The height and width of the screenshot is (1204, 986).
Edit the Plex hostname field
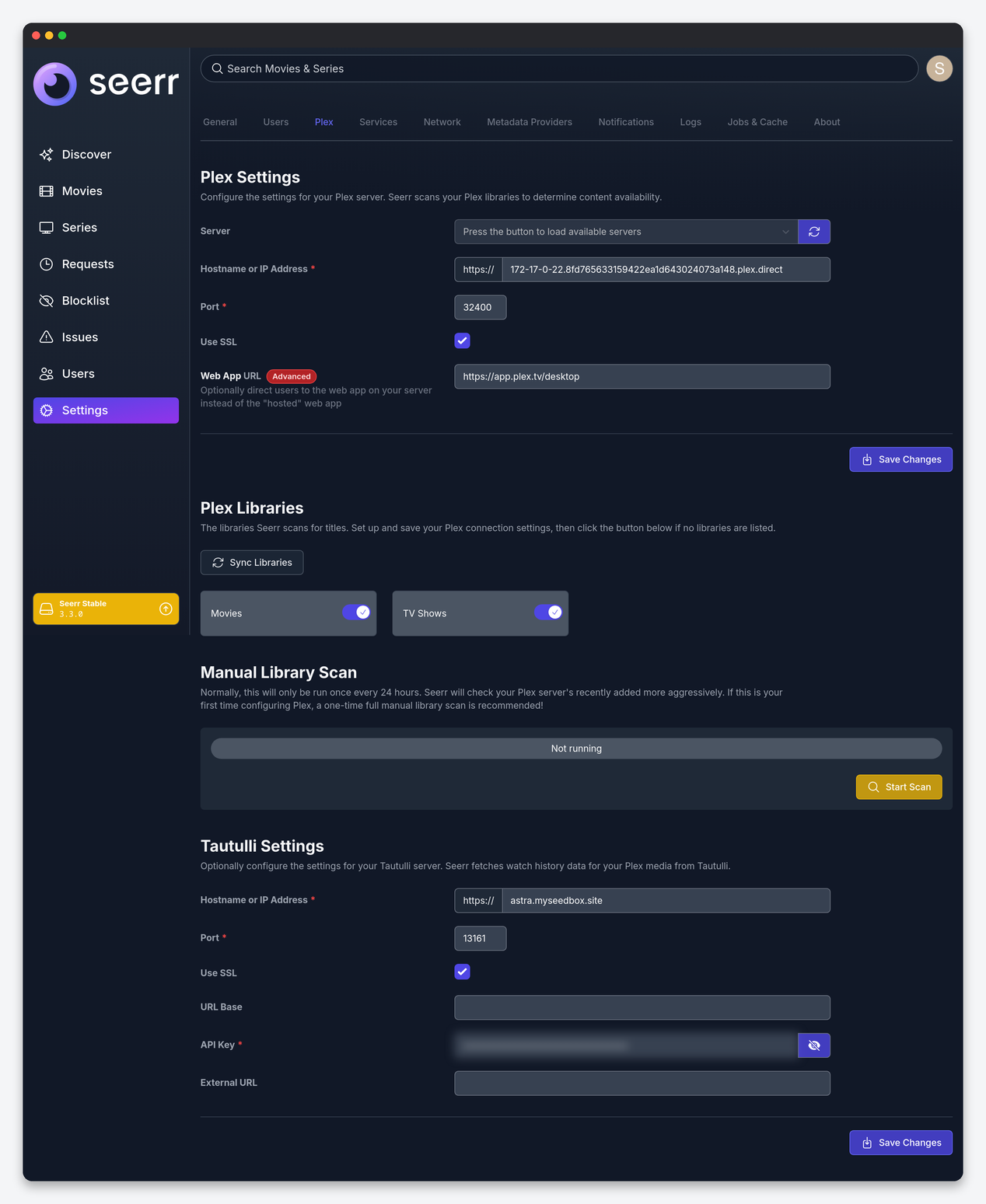[x=666, y=270]
